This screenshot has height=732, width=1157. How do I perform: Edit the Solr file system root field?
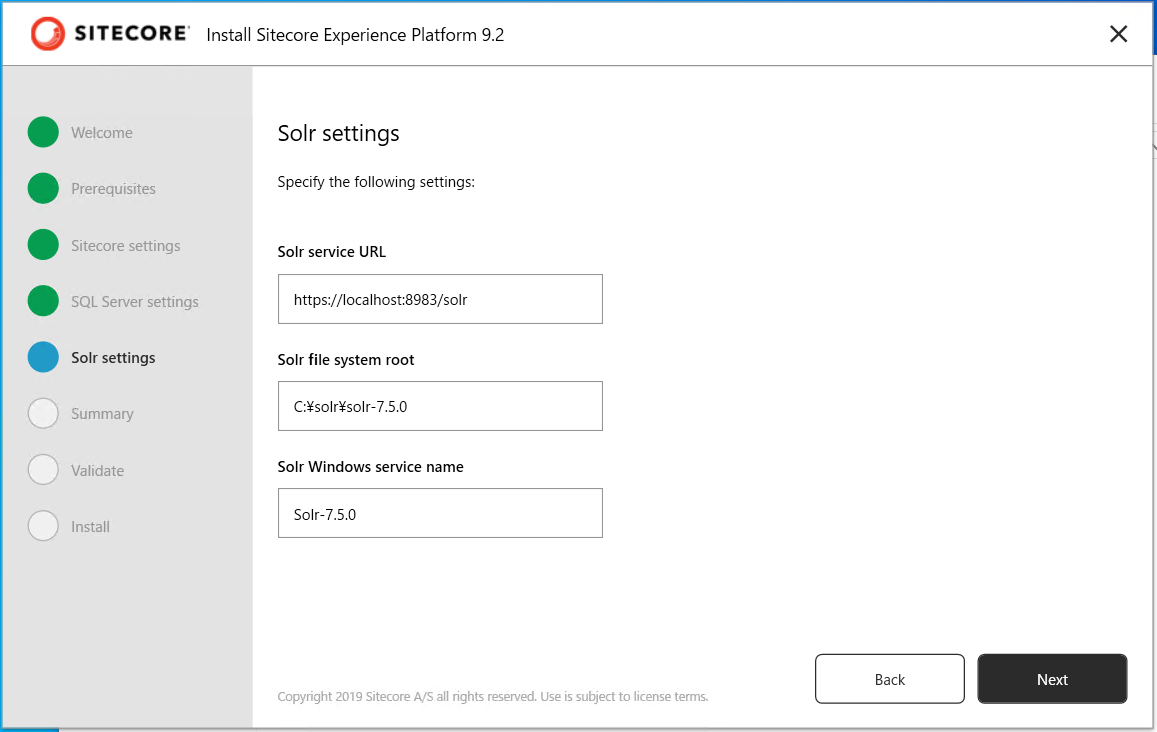440,406
